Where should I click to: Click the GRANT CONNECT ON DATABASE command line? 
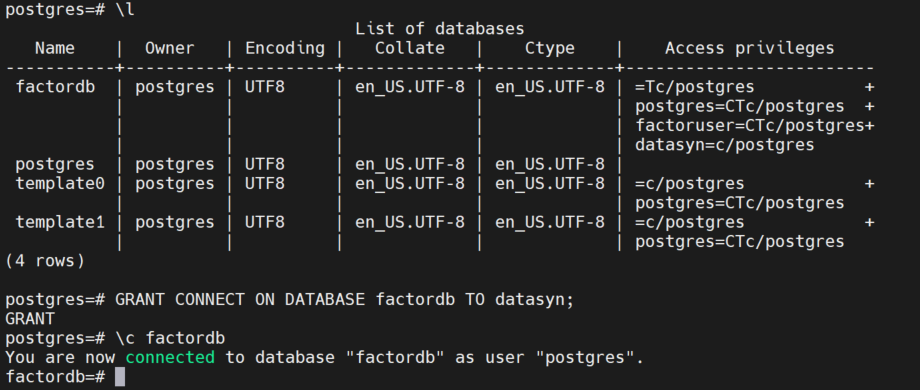pyautogui.click(x=289, y=300)
